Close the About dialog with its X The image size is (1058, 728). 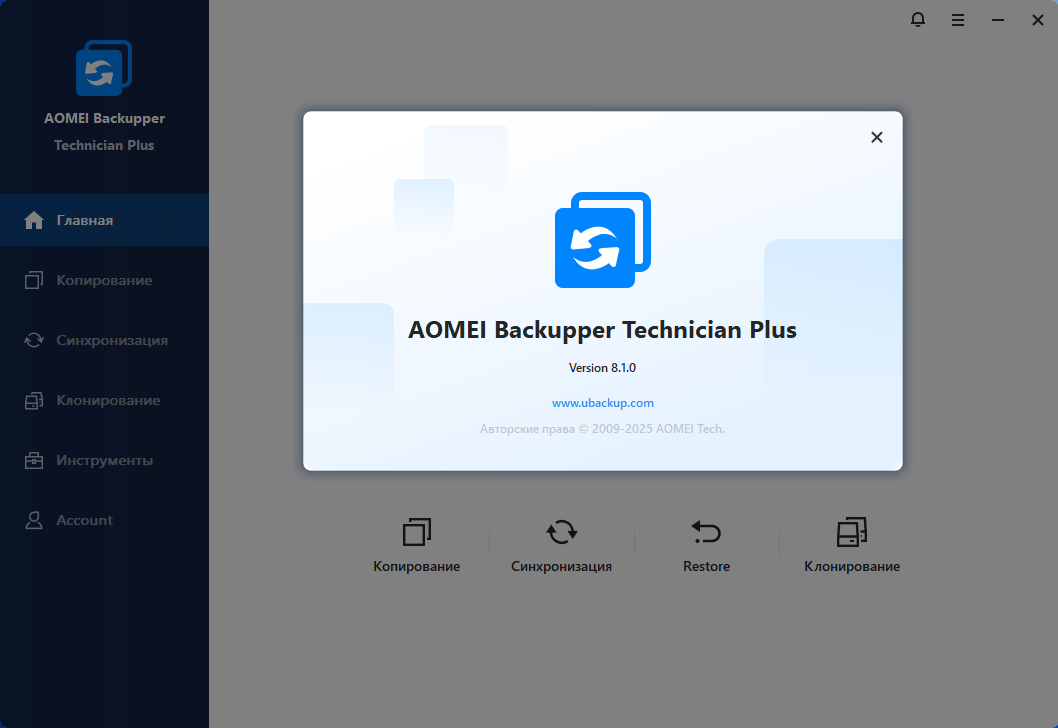[x=877, y=138]
